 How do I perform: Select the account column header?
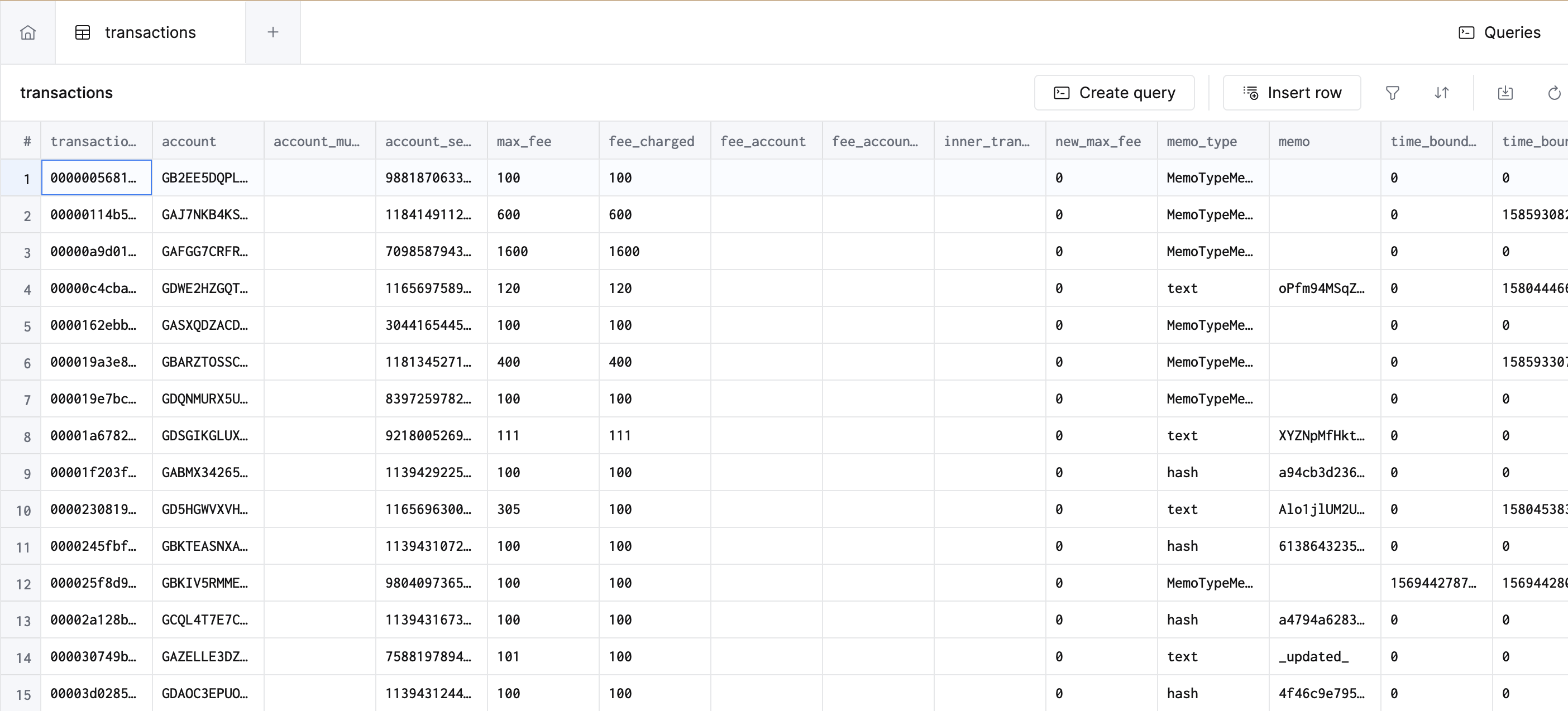189,141
